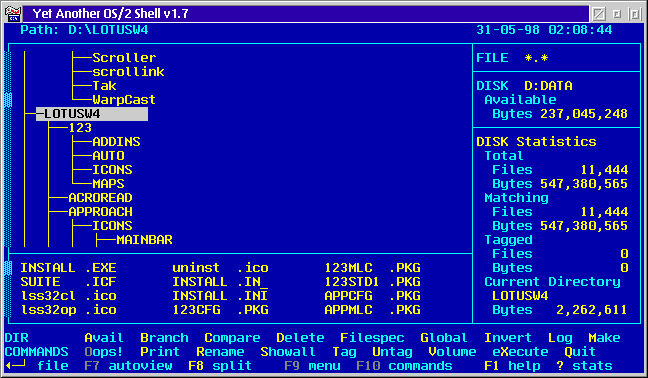Run the Invert command
The image size is (648, 378).
508,338
